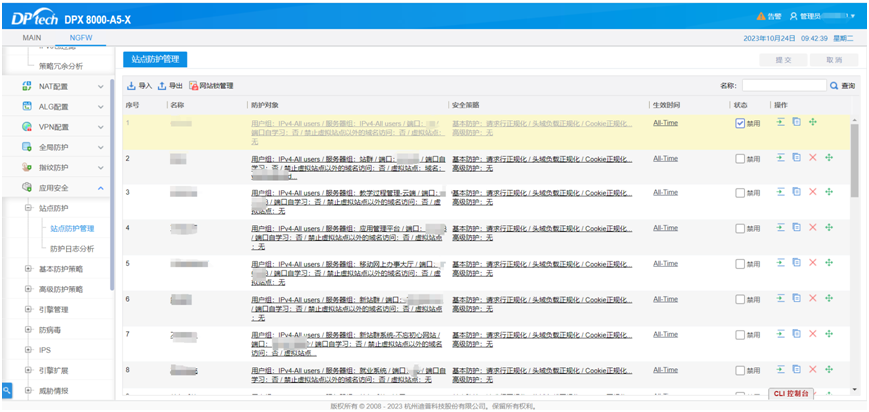869x412 pixels.
Task: Open 网站锁管理
Action: [x=211, y=86]
